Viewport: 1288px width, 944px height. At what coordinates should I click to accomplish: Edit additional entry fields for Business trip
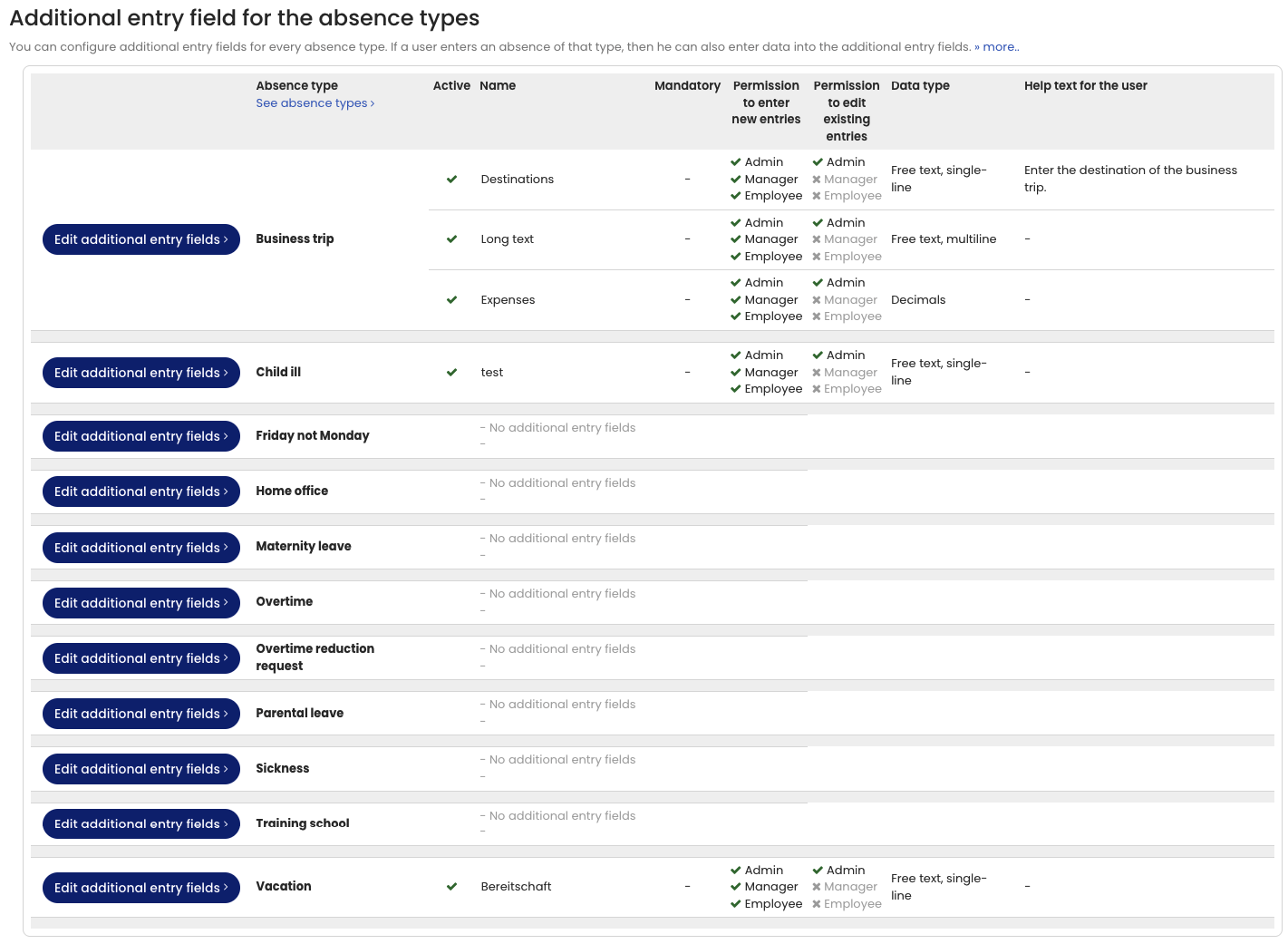pyautogui.click(x=140, y=239)
